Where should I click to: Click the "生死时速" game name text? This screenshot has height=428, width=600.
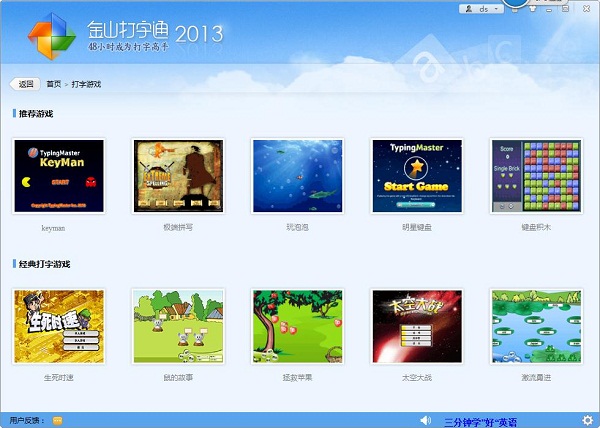click(x=59, y=378)
